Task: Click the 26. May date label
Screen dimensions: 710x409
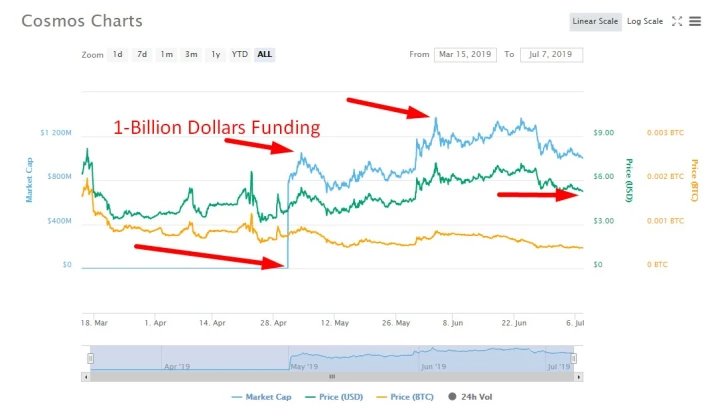Action: (x=396, y=323)
